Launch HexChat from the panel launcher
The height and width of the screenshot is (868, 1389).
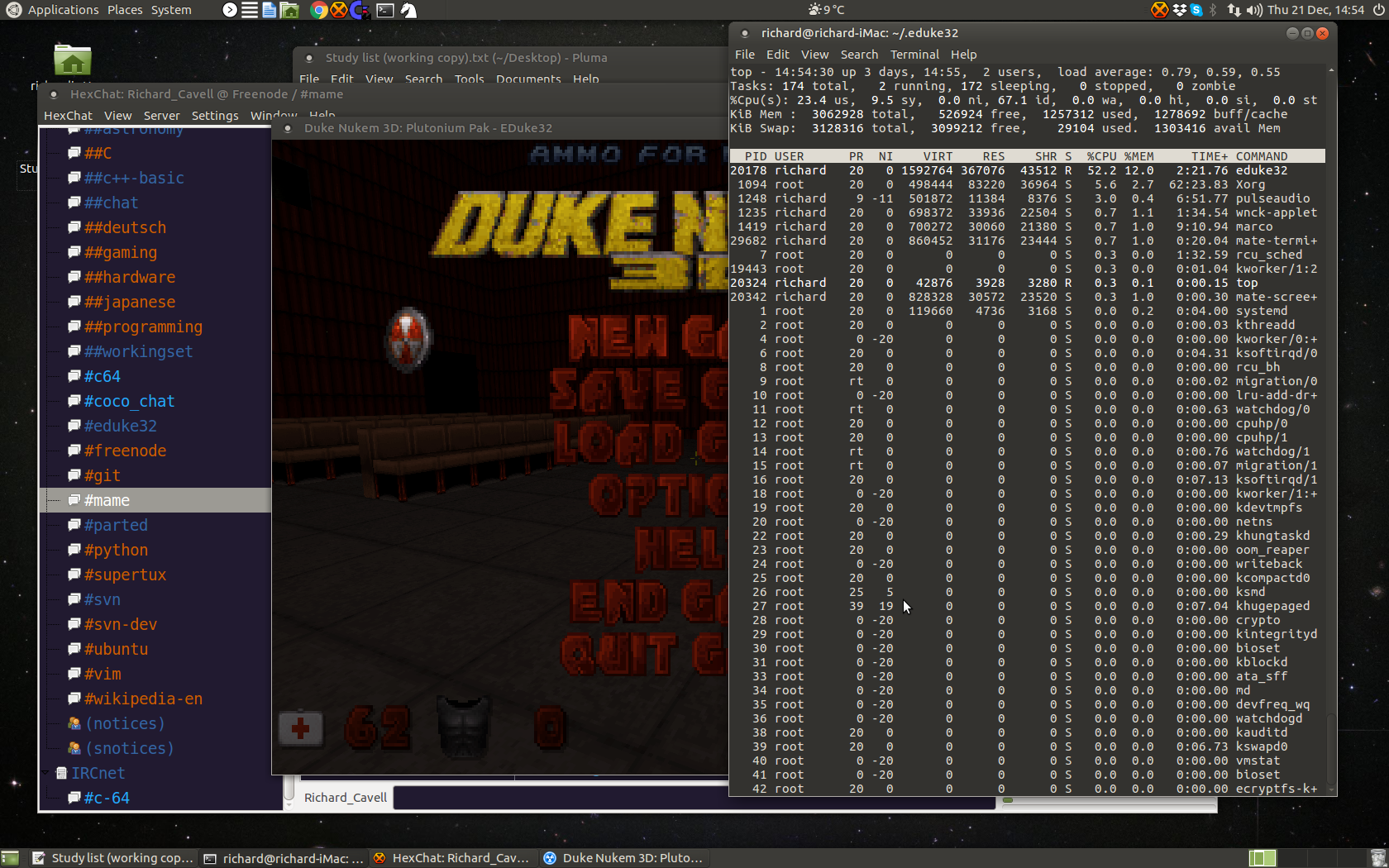click(x=339, y=10)
